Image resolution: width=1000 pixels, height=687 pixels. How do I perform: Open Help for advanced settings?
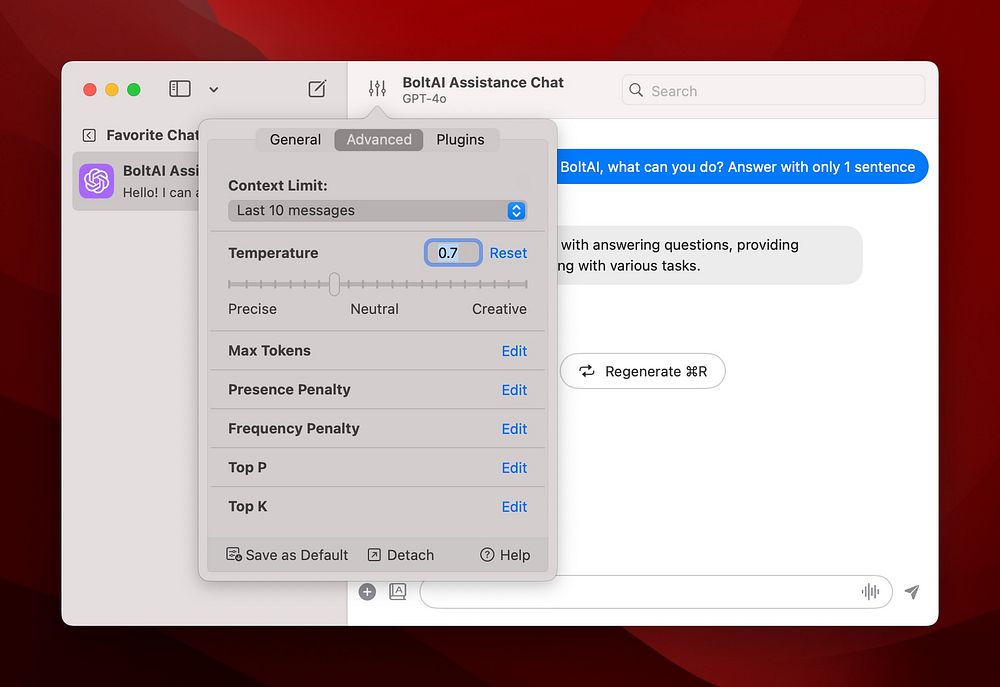[505, 555]
